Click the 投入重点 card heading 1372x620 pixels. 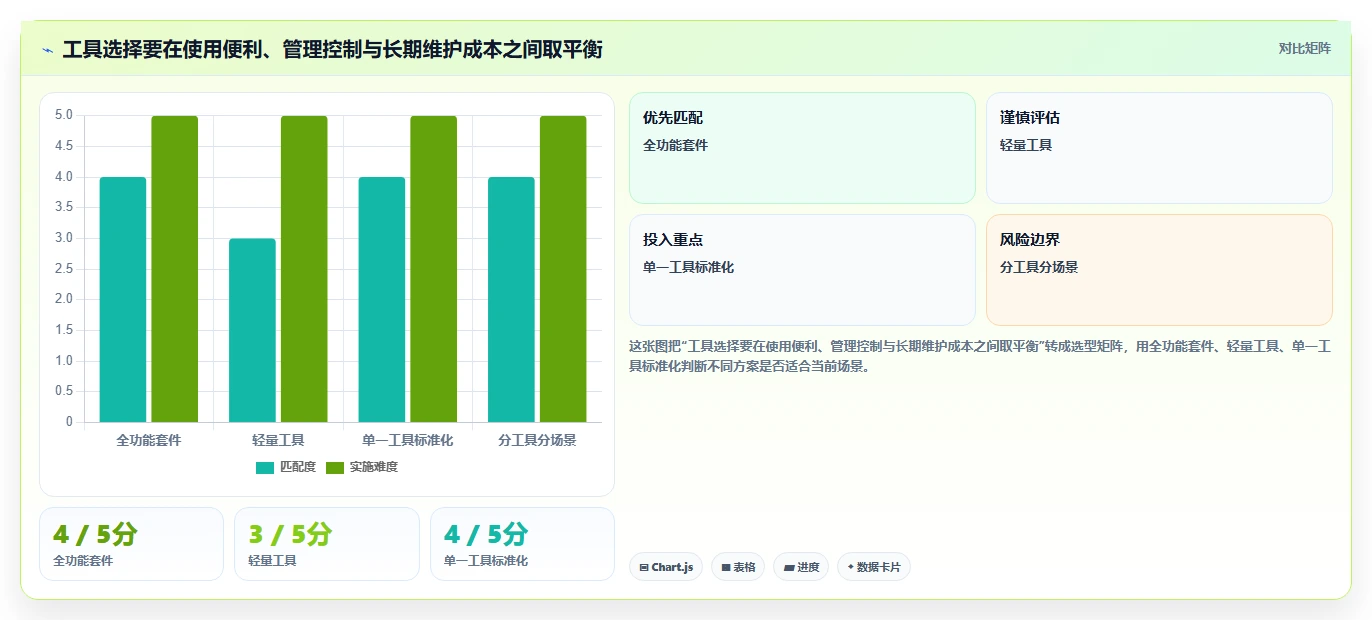pos(673,240)
